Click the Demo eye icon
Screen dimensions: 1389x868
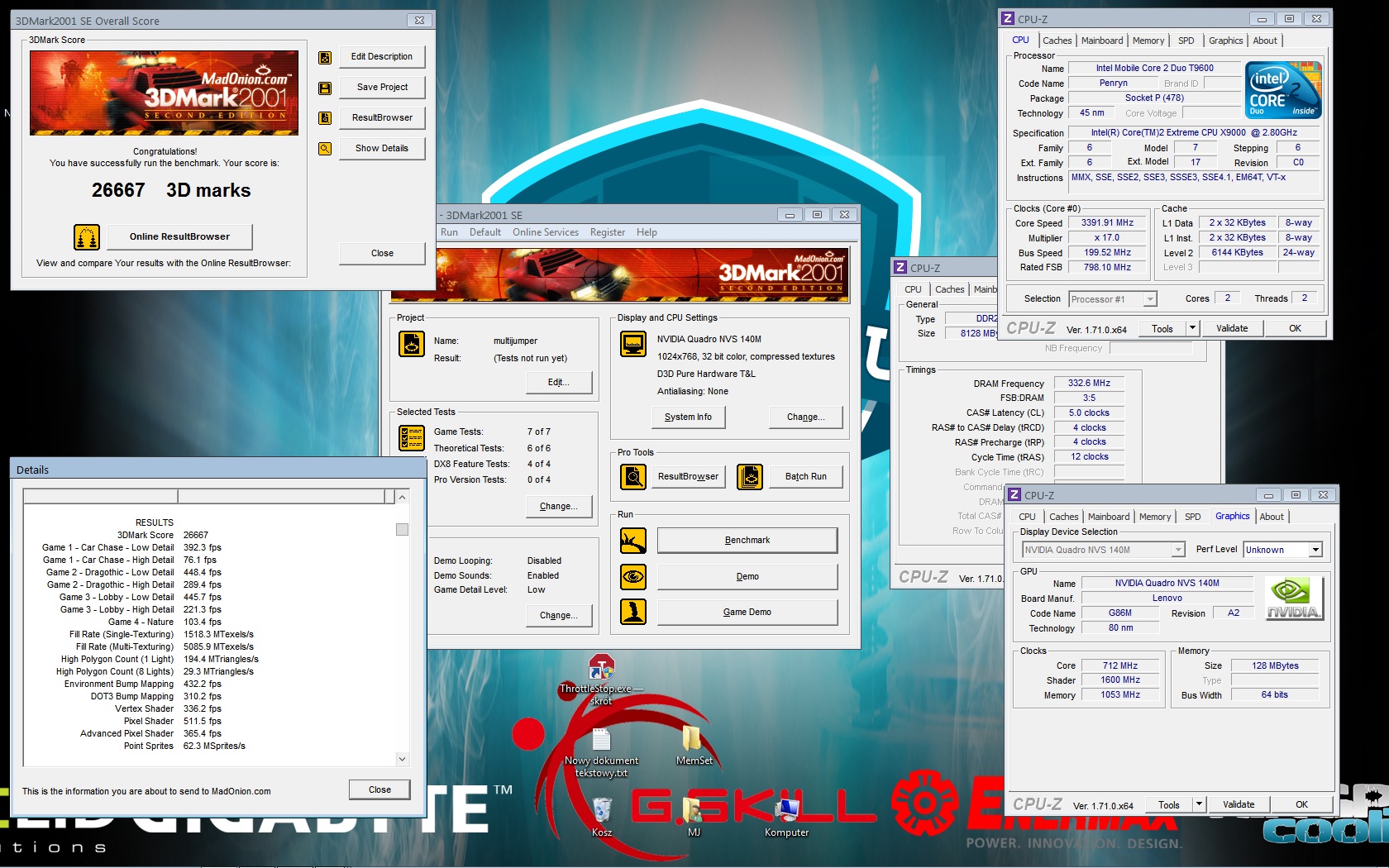coord(633,576)
